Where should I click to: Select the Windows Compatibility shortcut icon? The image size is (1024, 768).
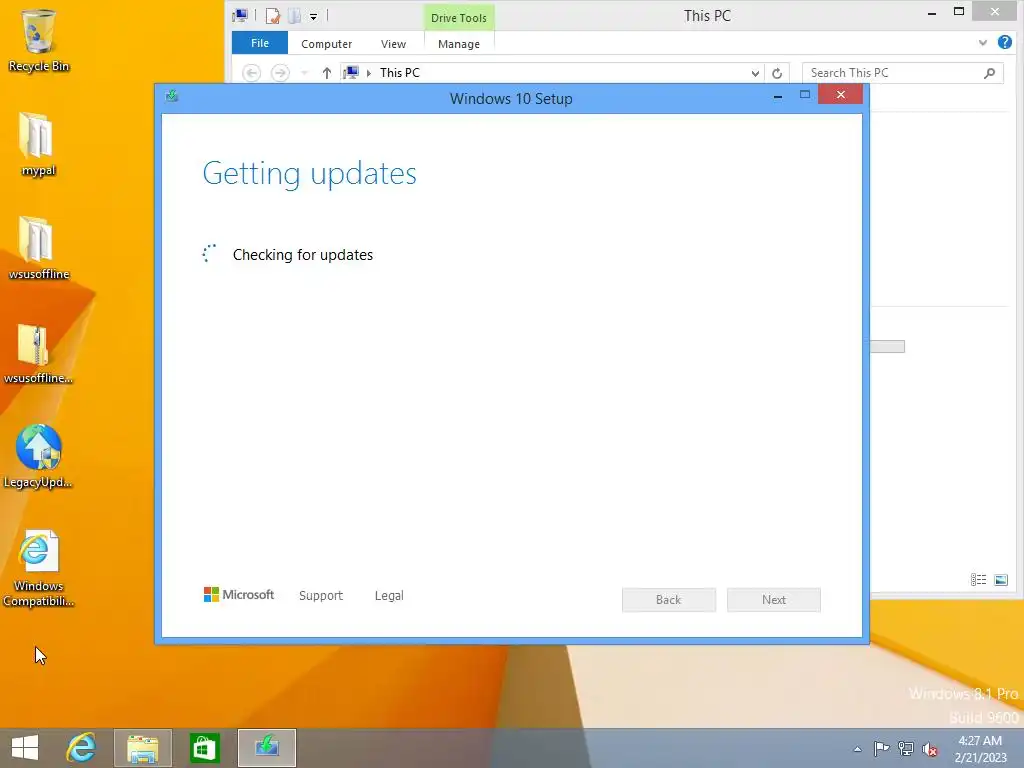point(38,568)
